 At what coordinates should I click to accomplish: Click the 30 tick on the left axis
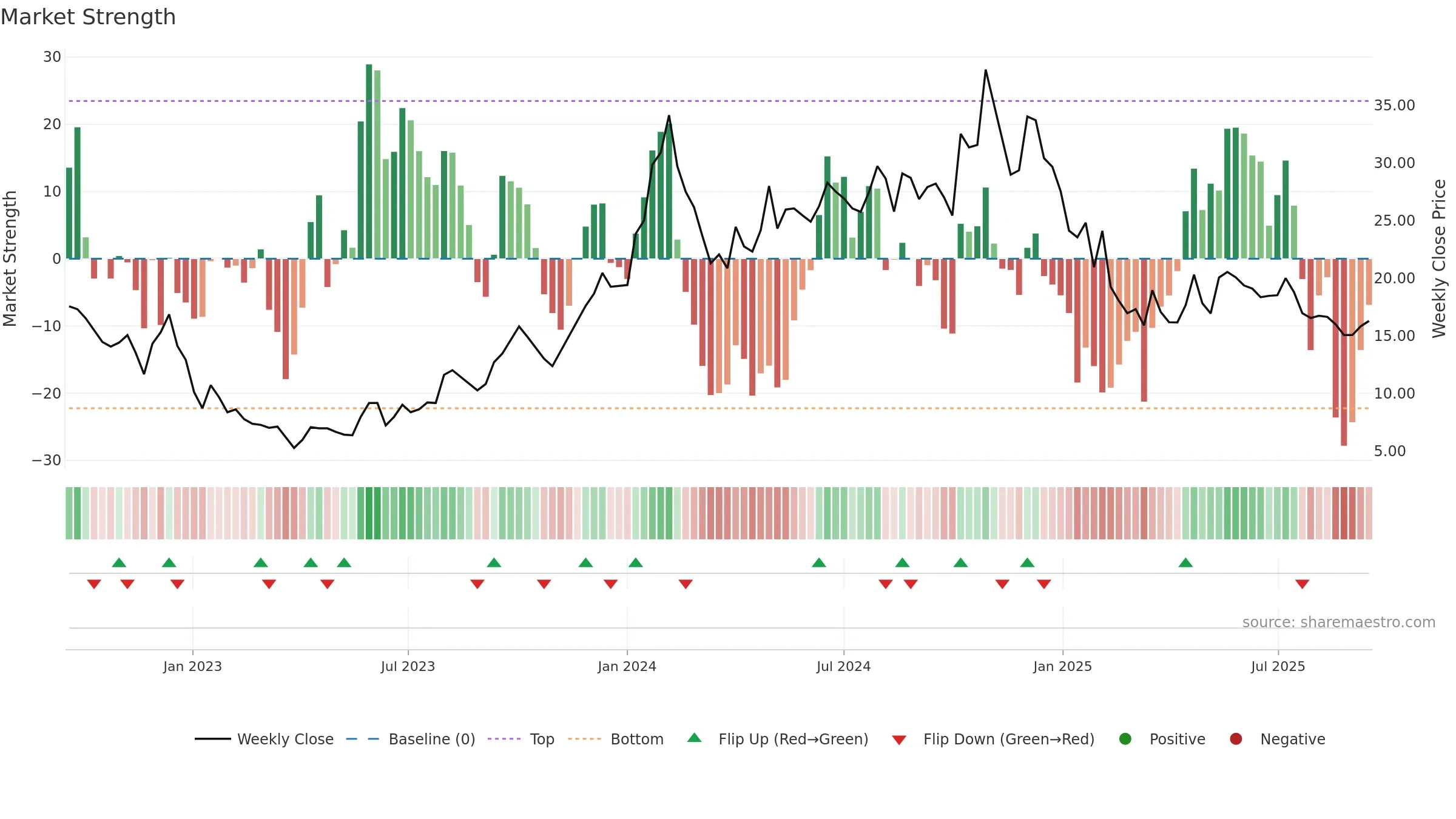point(52,57)
